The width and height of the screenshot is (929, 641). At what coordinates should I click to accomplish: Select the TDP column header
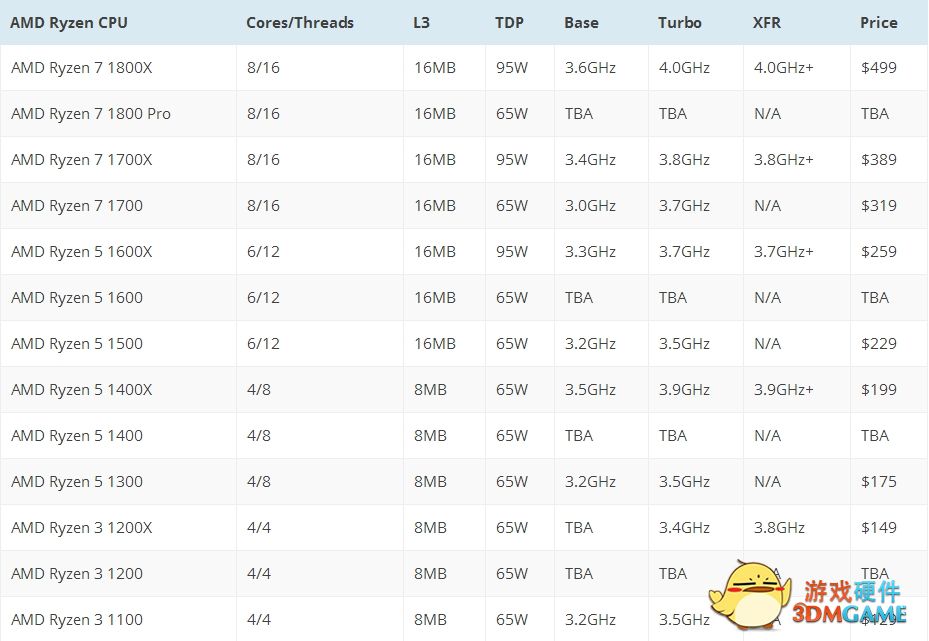pyautogui.click(x=509, y=22)
